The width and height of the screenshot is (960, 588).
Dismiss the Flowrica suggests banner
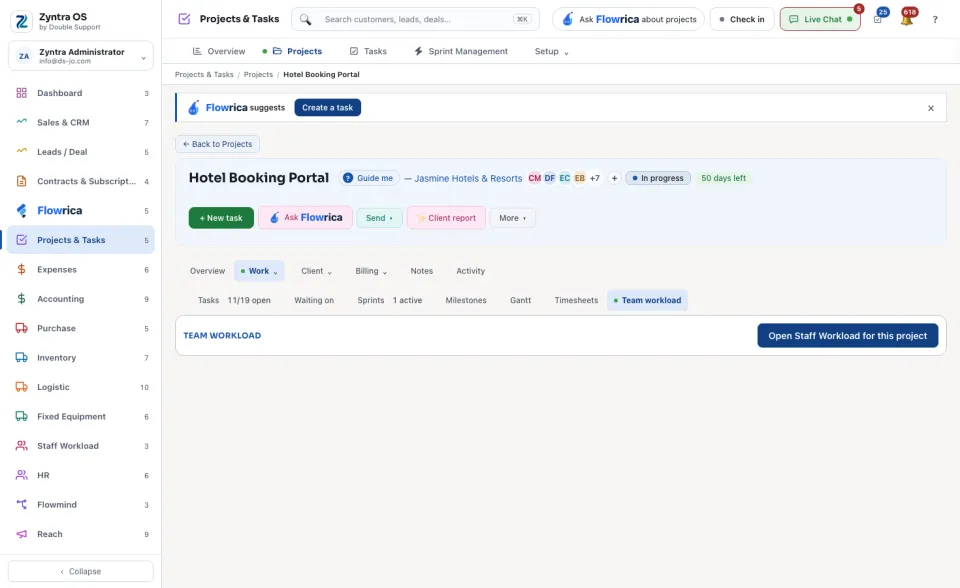point(931,108)
